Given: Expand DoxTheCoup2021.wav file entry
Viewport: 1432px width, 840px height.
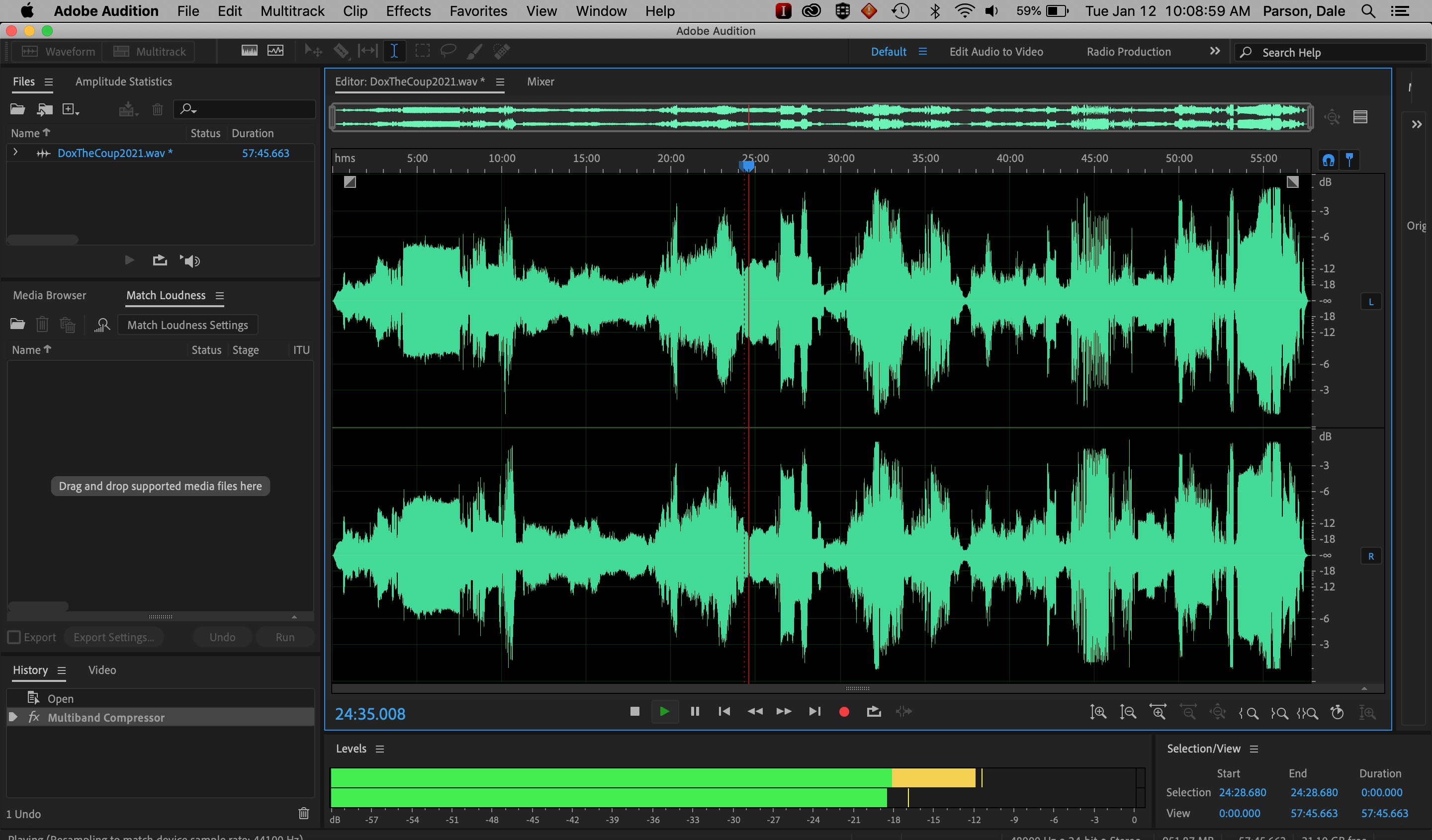Looking at the screenshot, I should tap(15, 152).
